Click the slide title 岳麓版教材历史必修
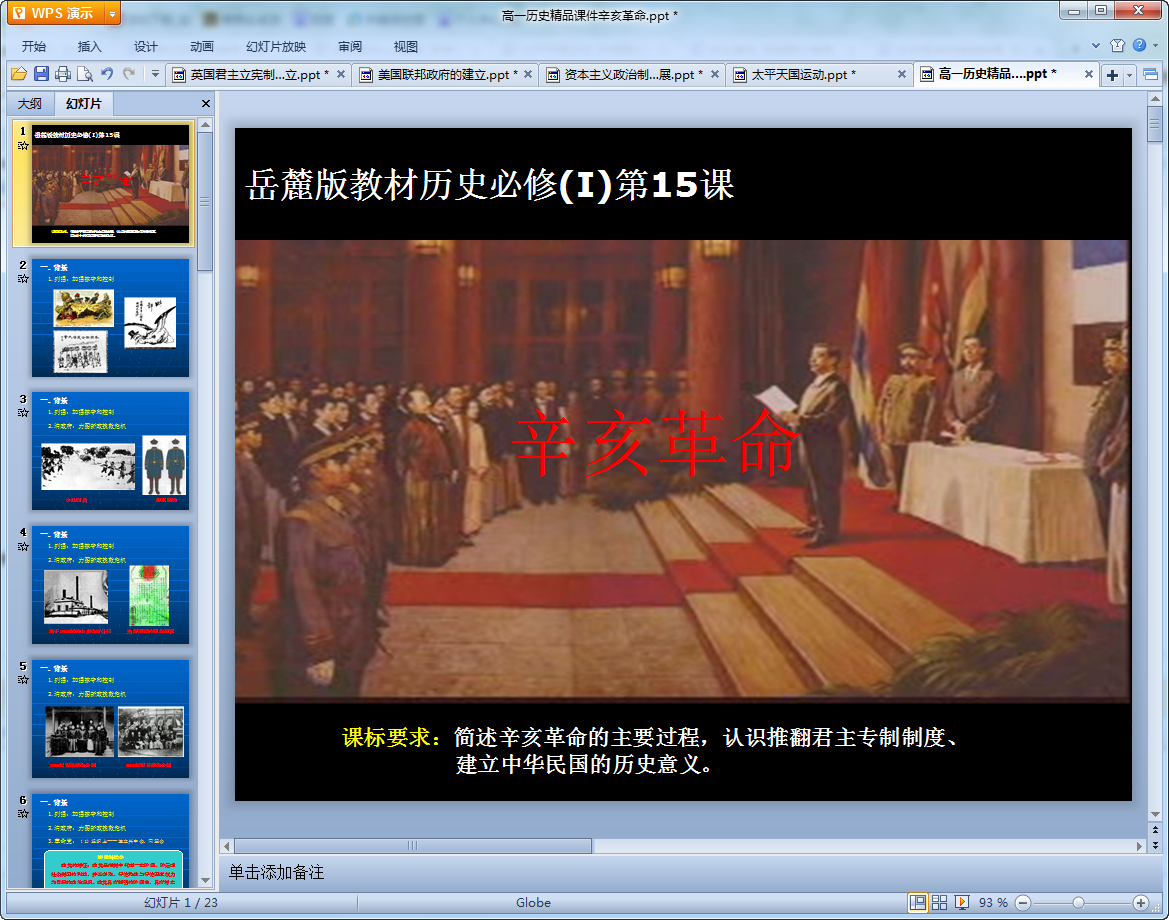 pyautogui.click(x=490, y=185)
